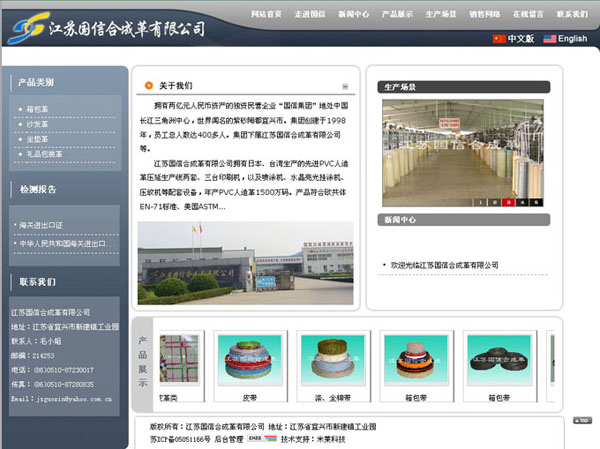The image size is (600, 449).
Task: Open 产品展示 in the top navigation
Action: [x=397, y=14]
